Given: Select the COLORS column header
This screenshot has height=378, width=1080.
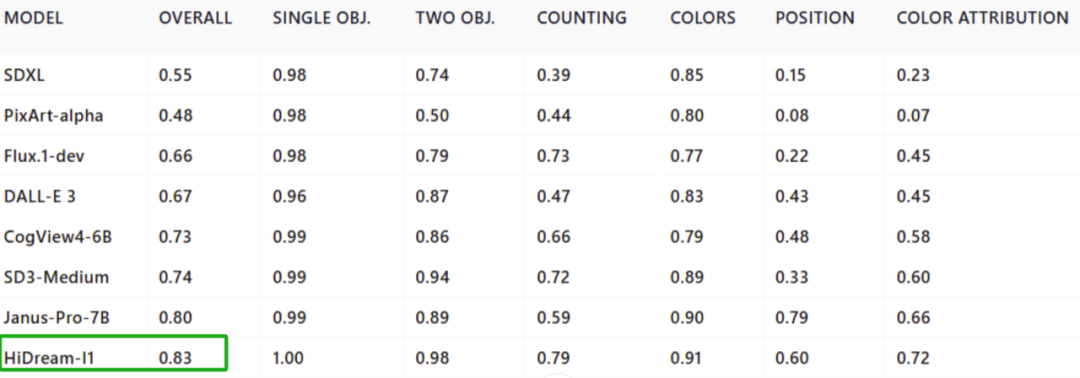Looking at the screenshot, I should click(703, 19).
